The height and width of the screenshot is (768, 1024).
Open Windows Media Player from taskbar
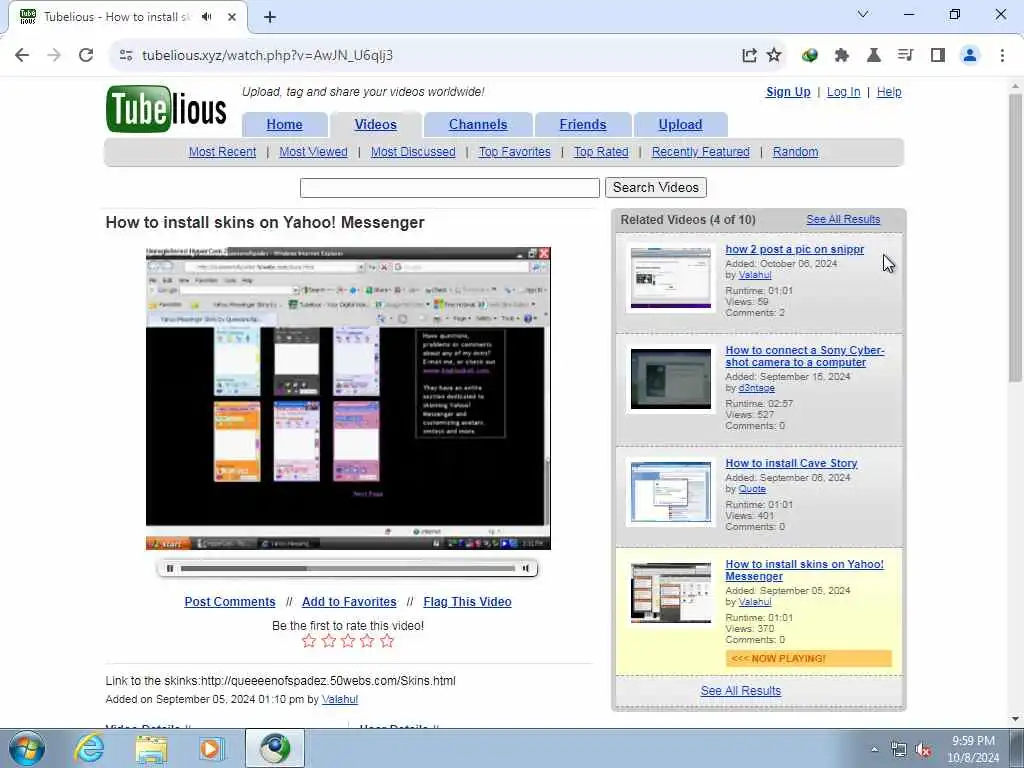coord(212,748)
